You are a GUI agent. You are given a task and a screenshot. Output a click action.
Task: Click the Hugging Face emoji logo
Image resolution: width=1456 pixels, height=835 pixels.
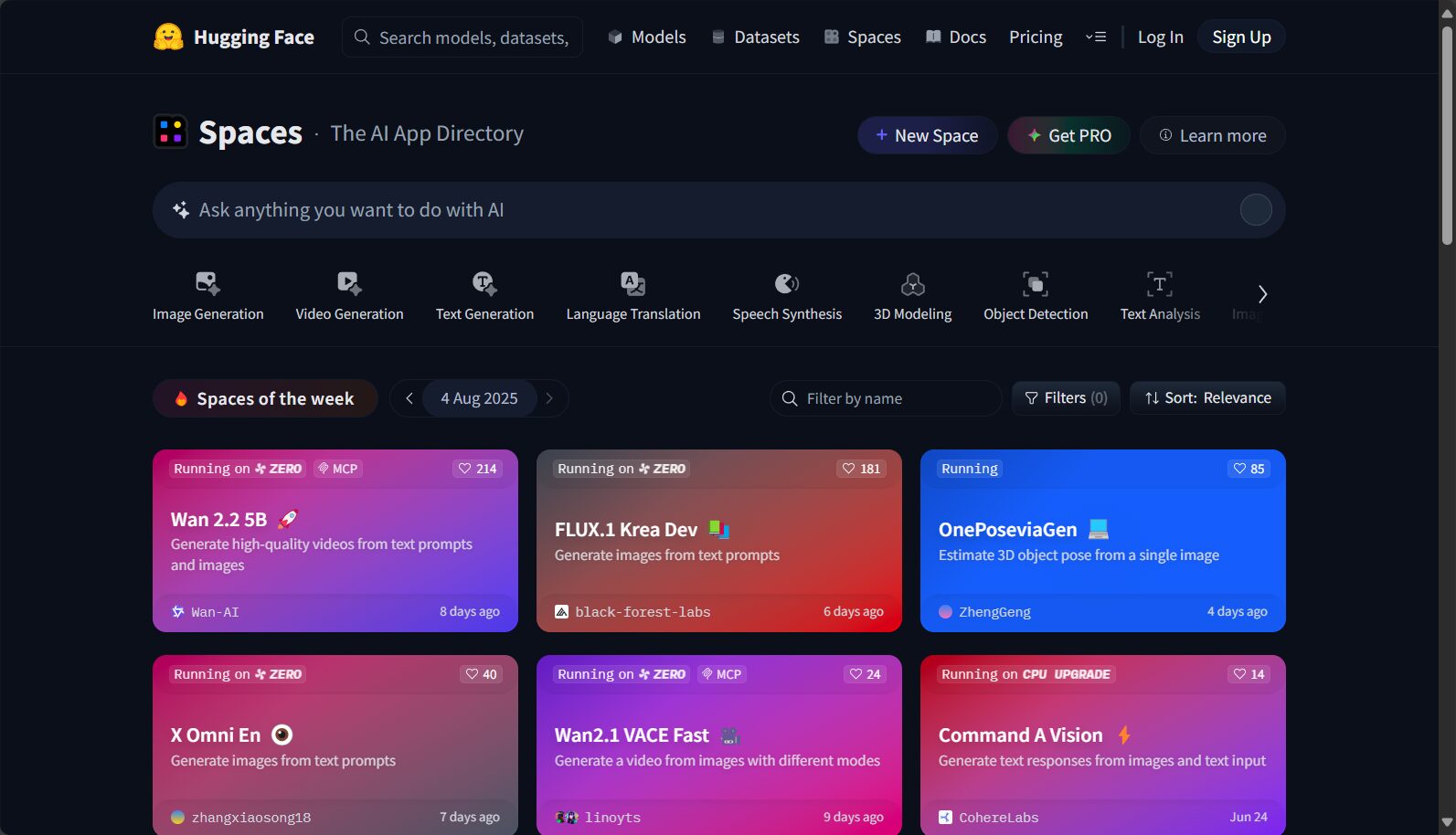click(x=168, y=37)
